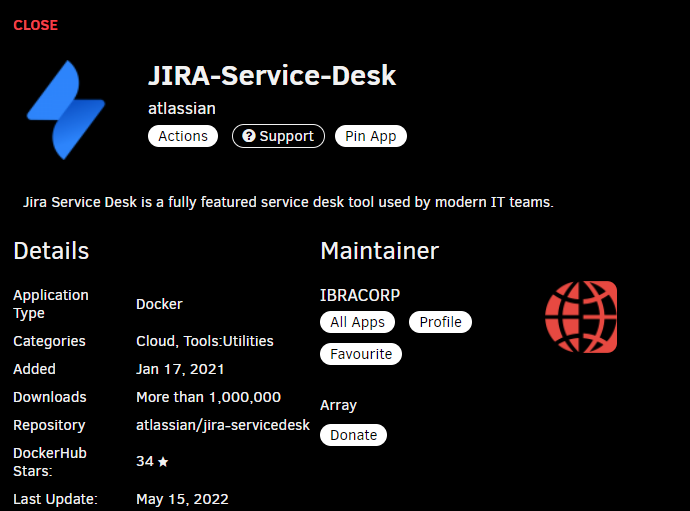Click the Details heading
Screen dimensions: 690x511
pos(51,251)
